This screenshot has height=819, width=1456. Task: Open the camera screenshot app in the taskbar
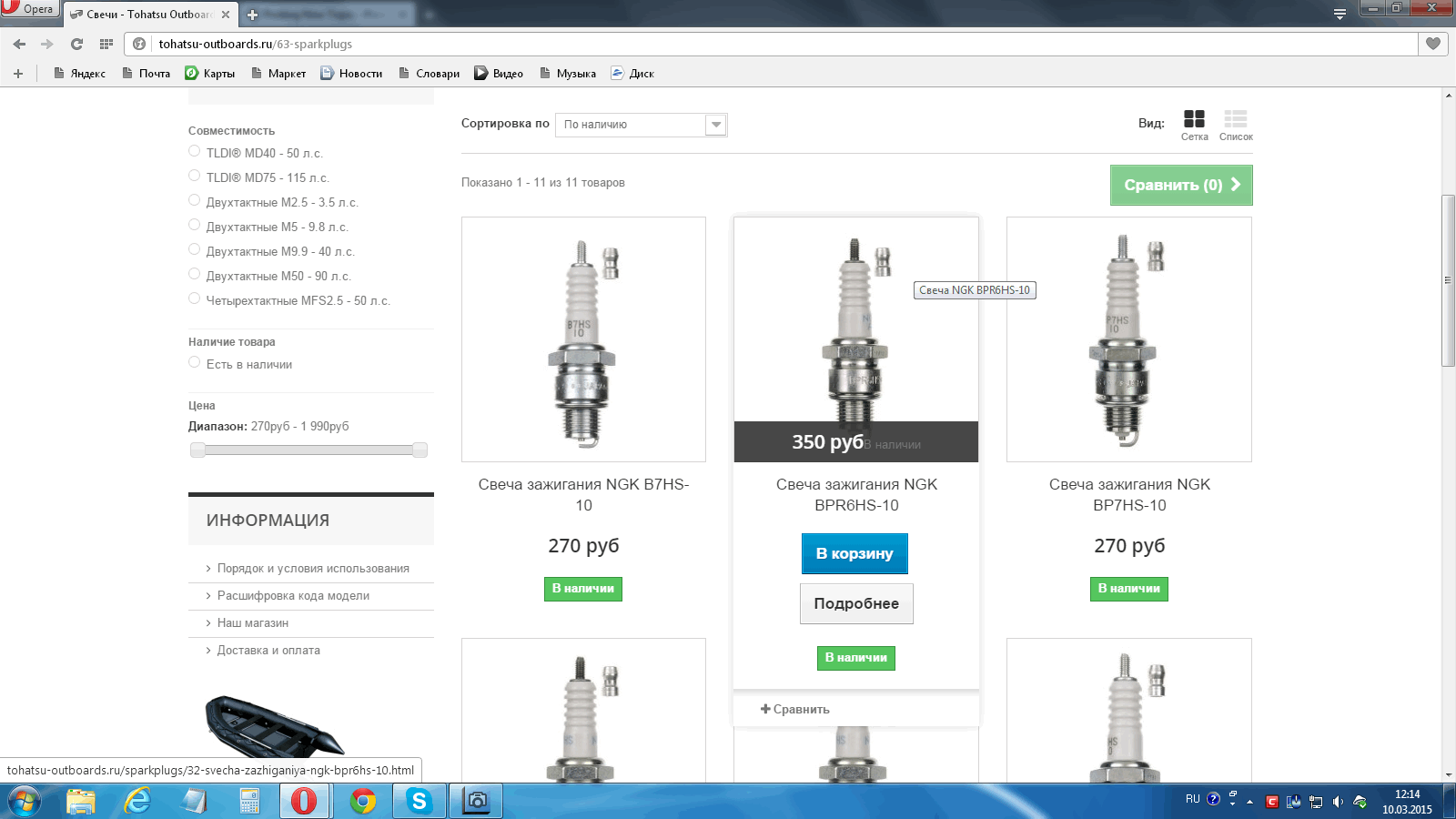point(476,801)
